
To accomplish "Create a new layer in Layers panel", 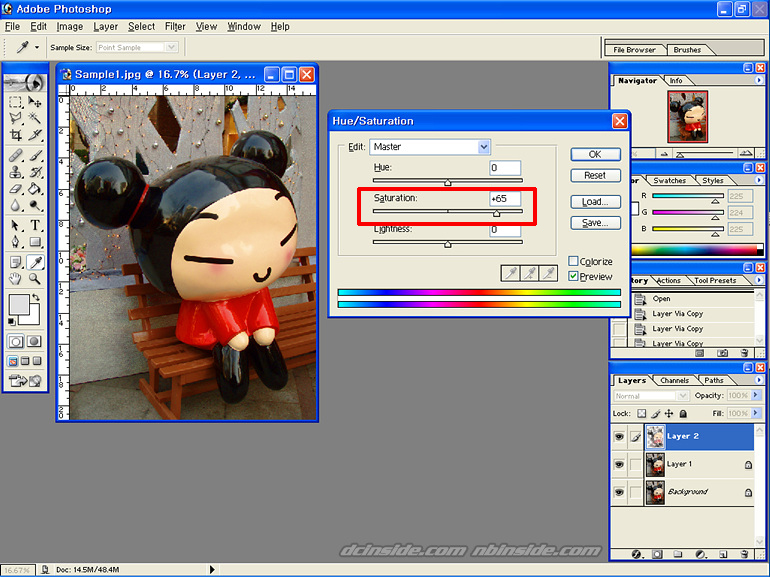I will click(723, 554).
